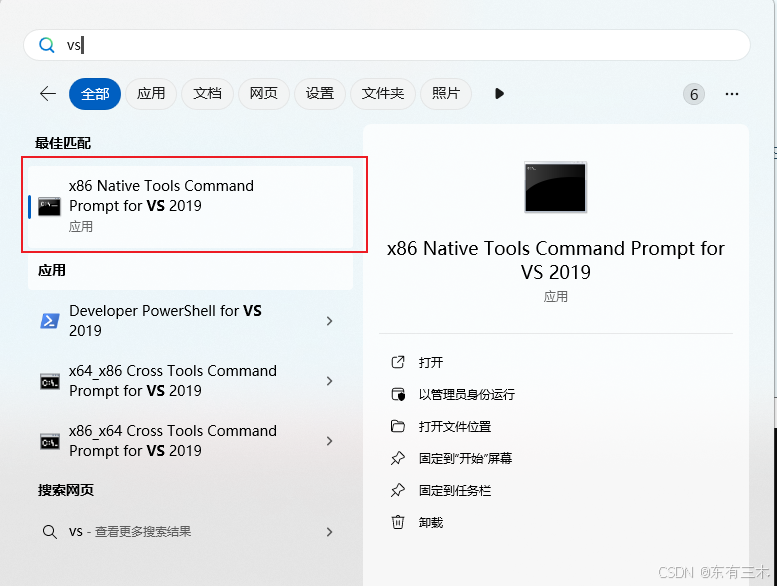Open Developer PowerShell for VS 2019
777x586 pixels.
(x=191, y=320)
